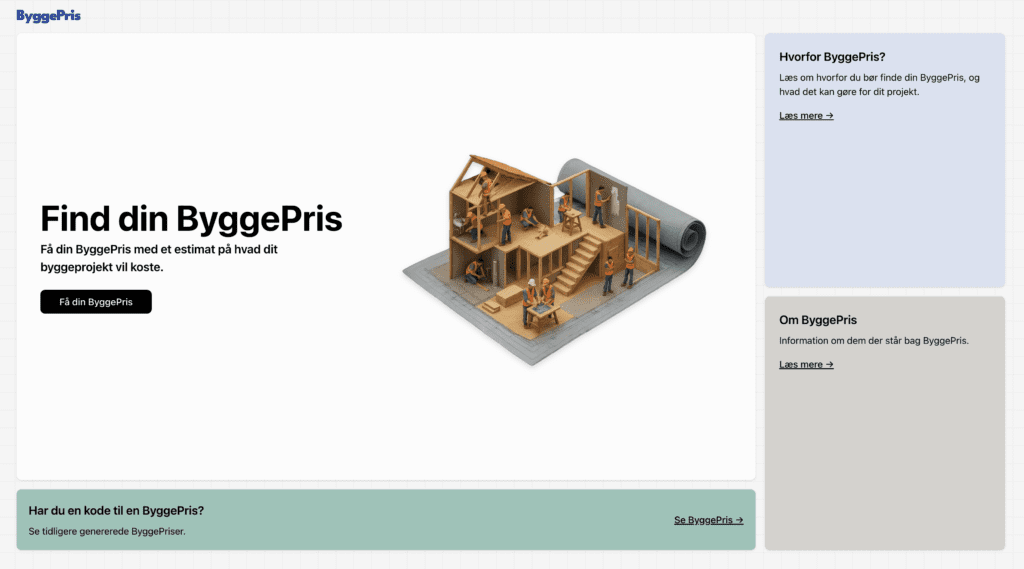This screenshot has width=1024, height=569.
Task: Click the subtitle 'Få din ByggePris med et estimat'
Action: [159, 258]
